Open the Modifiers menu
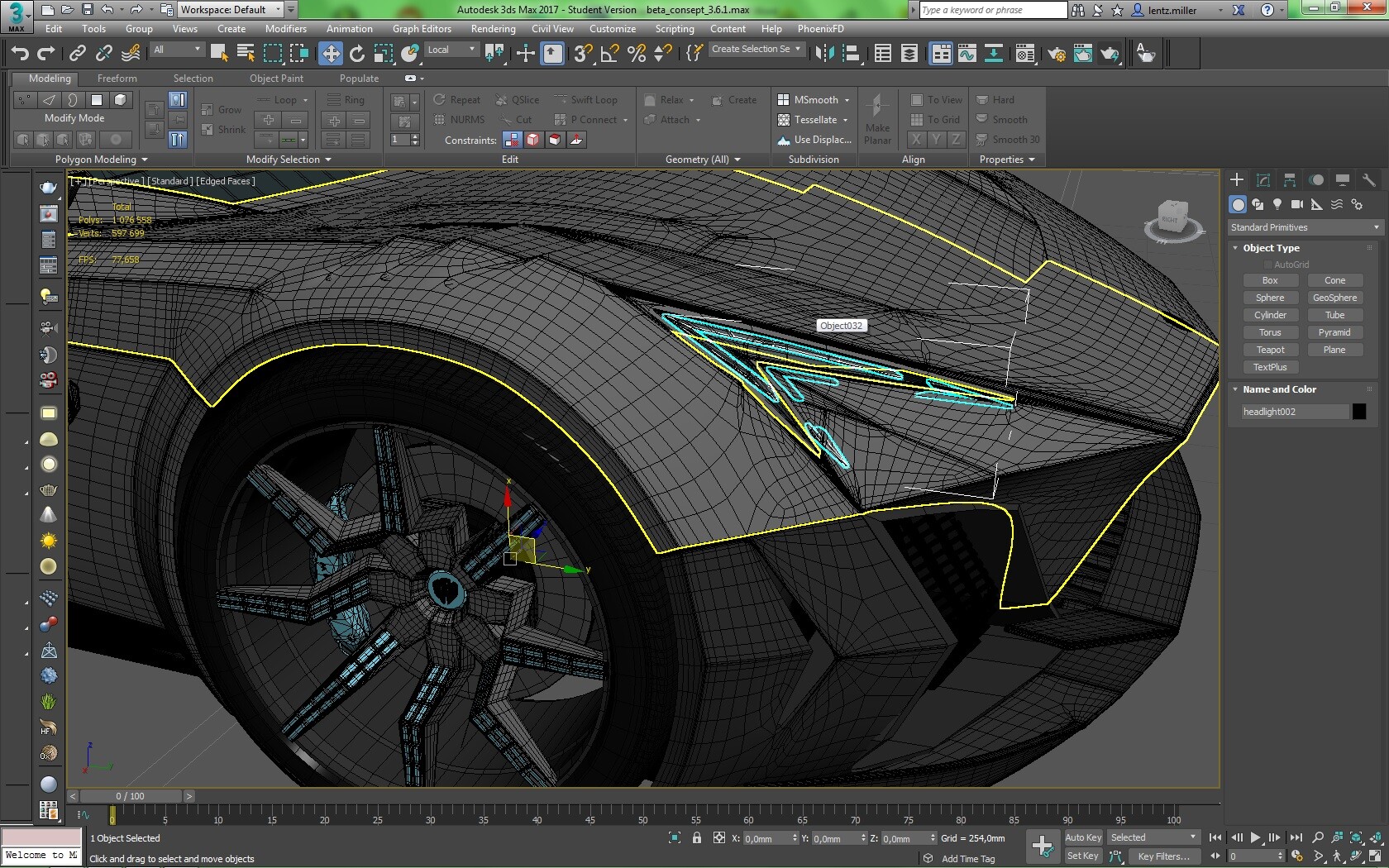 (285, 29)
